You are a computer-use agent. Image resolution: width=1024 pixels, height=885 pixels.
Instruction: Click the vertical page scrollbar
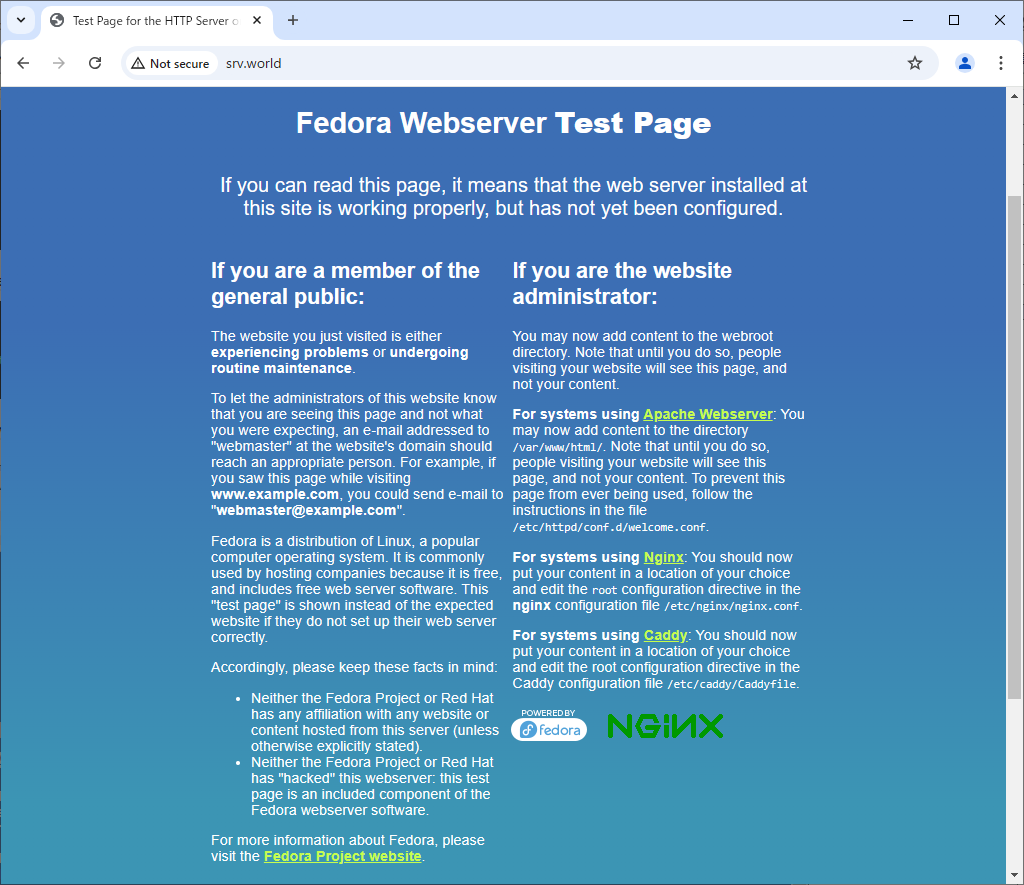(1015, 450)
